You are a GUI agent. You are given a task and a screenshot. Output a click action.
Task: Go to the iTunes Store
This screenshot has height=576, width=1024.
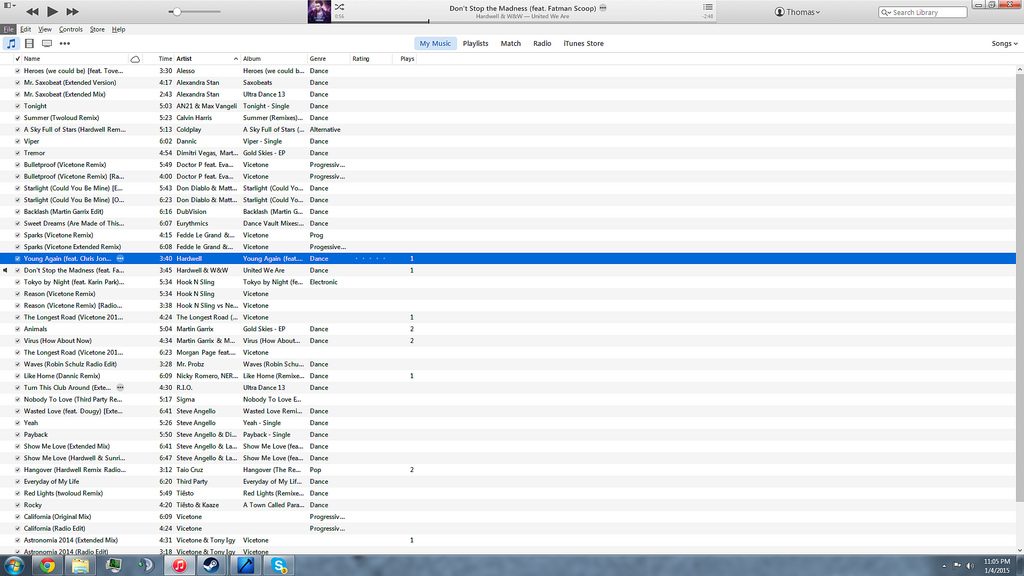583,44
